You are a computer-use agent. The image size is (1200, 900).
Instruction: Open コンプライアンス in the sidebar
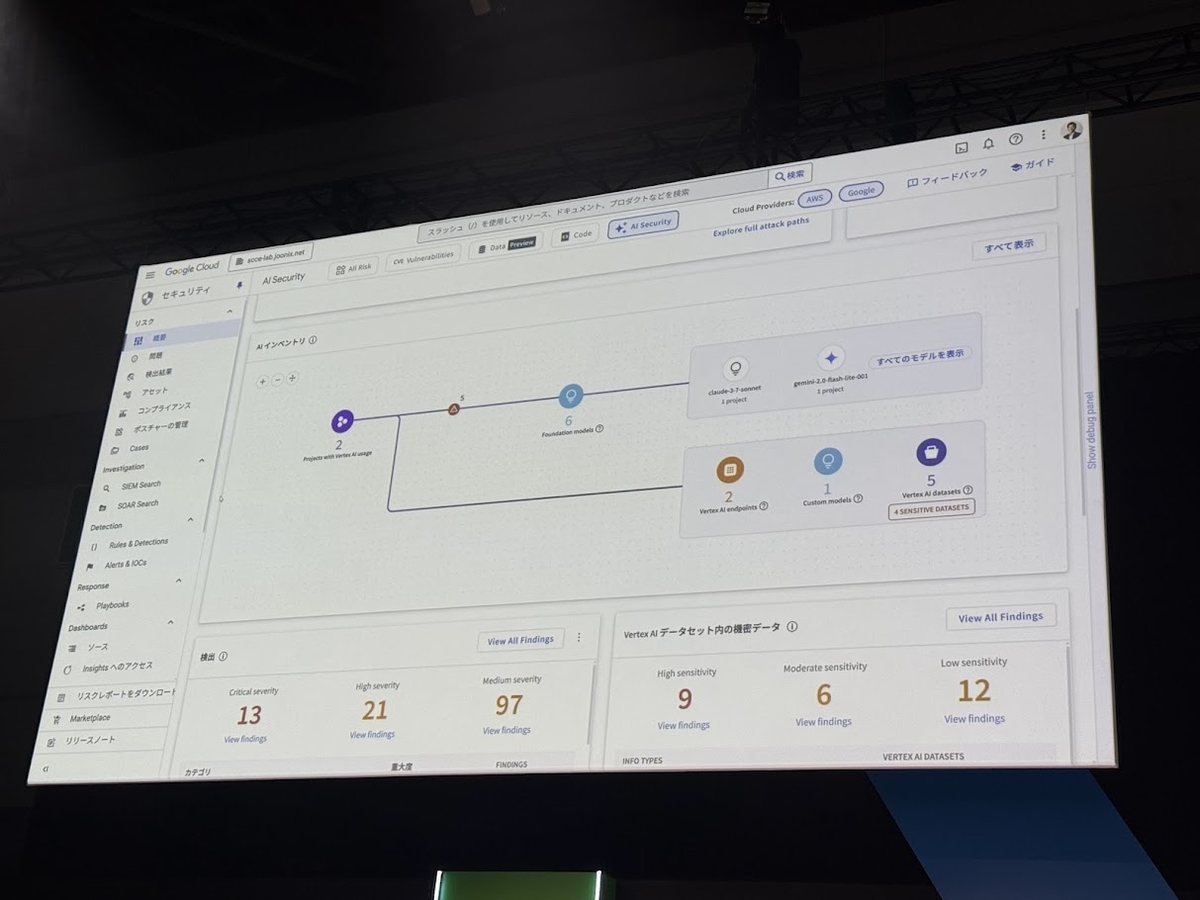pyautogui.click(x=163, y=408)
